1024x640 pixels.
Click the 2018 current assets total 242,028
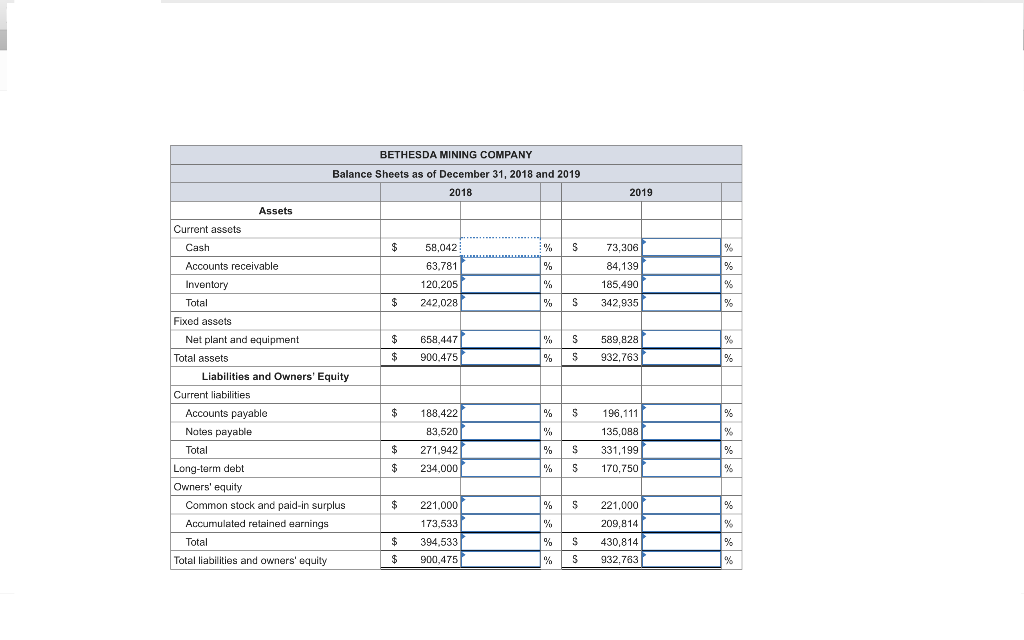click(439, 302)
